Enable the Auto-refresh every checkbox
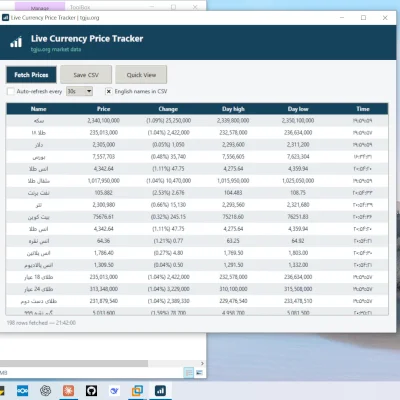The width and height of the screenshot is (400, 400). click(11, 91)
